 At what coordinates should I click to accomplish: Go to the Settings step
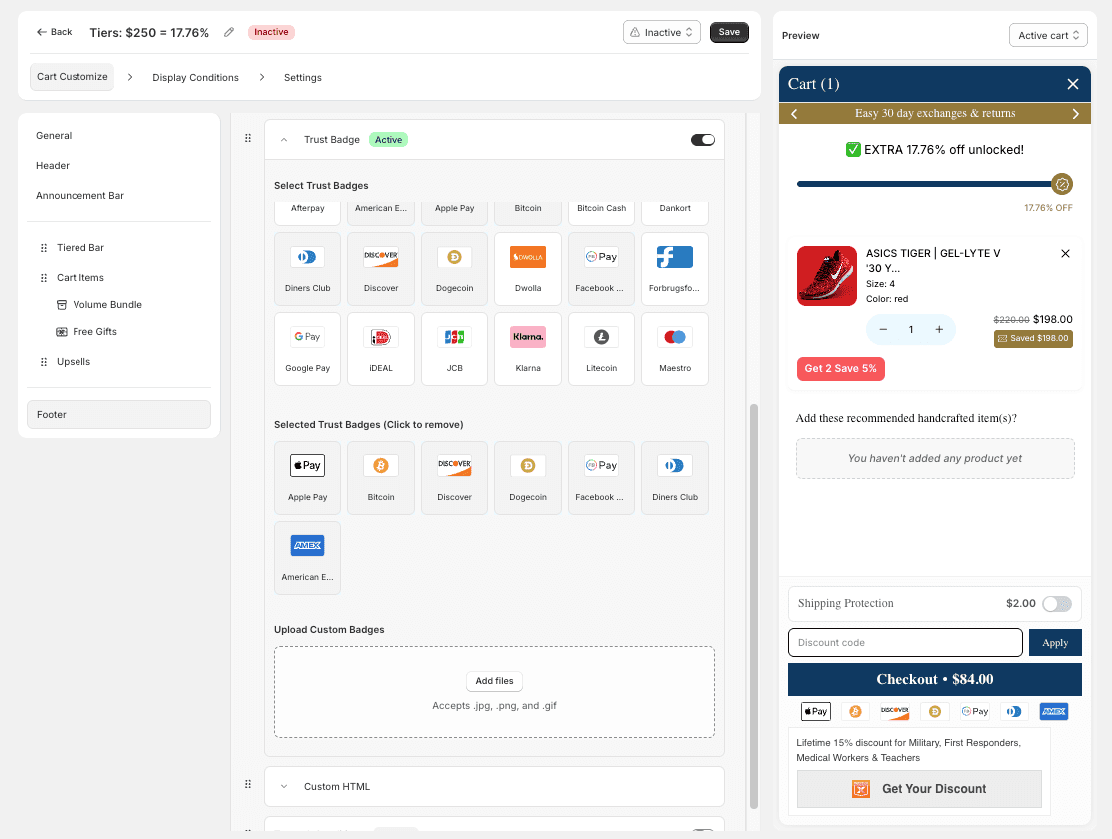tap(303, 77)
